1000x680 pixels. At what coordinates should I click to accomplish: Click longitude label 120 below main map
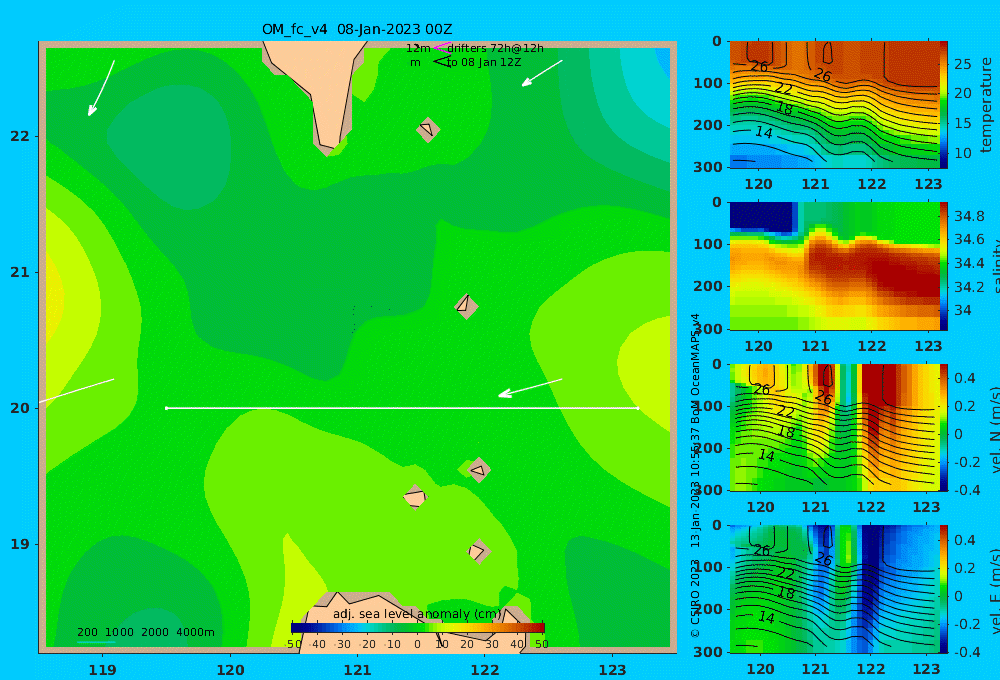(x=230, y=670)
